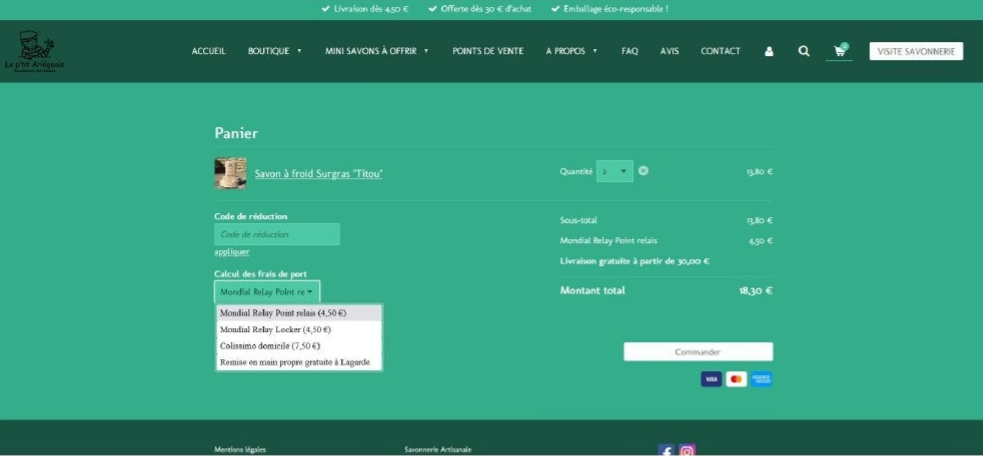983x456 pixels.
Task: Choose Colissimo domicile (7,50 €)
Action: pyautogui.click(x=299, y=346)
